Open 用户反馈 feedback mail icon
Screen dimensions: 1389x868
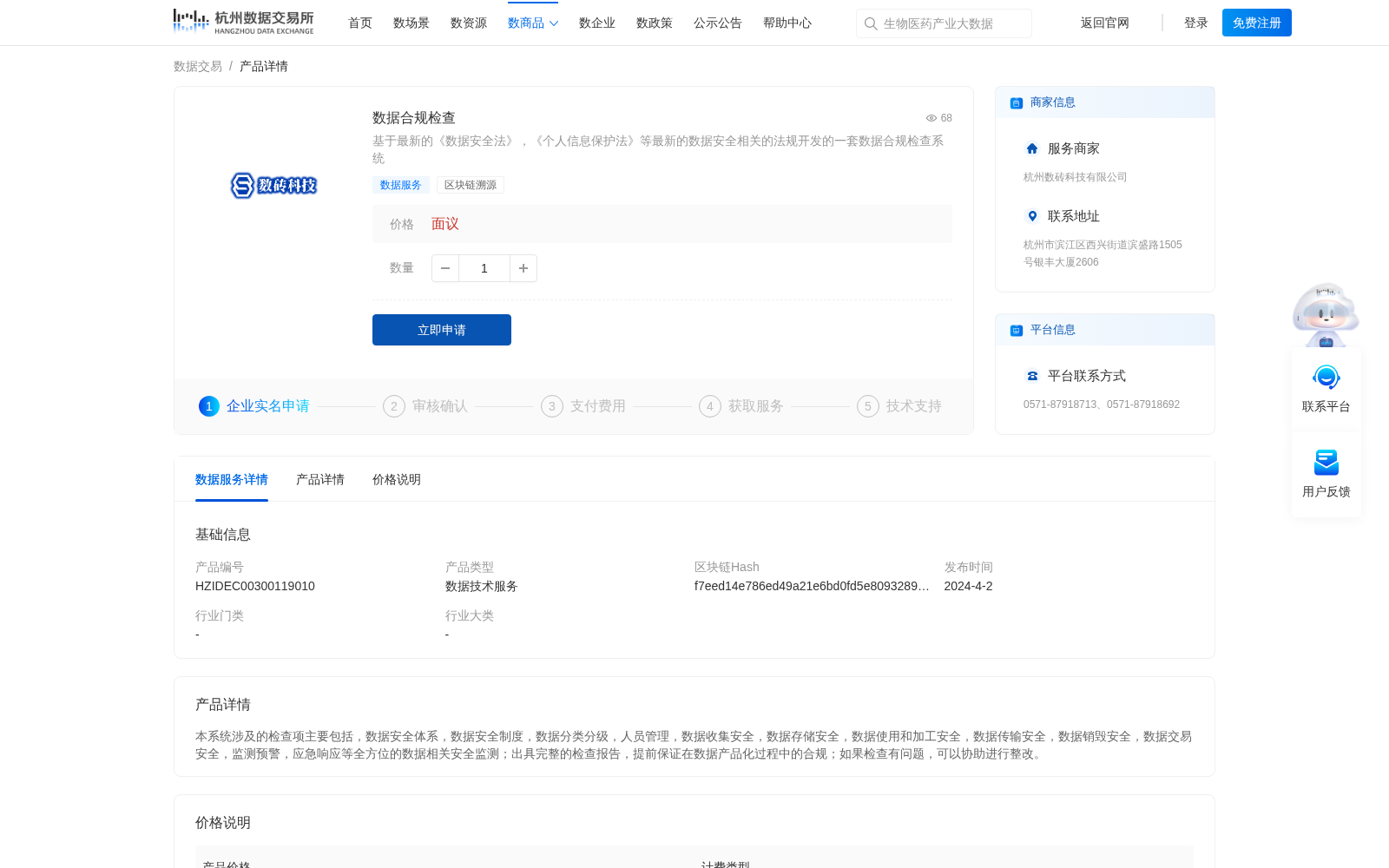click(1326, 463)
